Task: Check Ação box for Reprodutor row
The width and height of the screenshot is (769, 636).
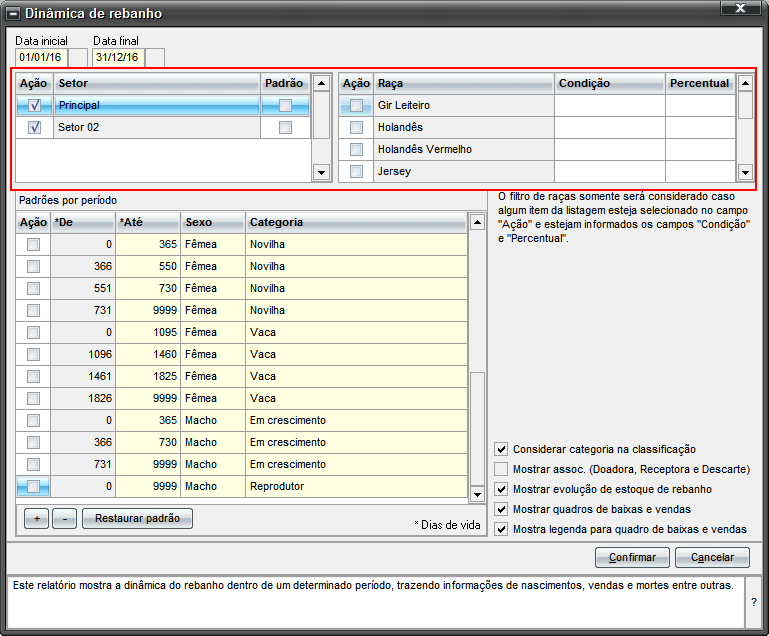Action: [33, 486]
